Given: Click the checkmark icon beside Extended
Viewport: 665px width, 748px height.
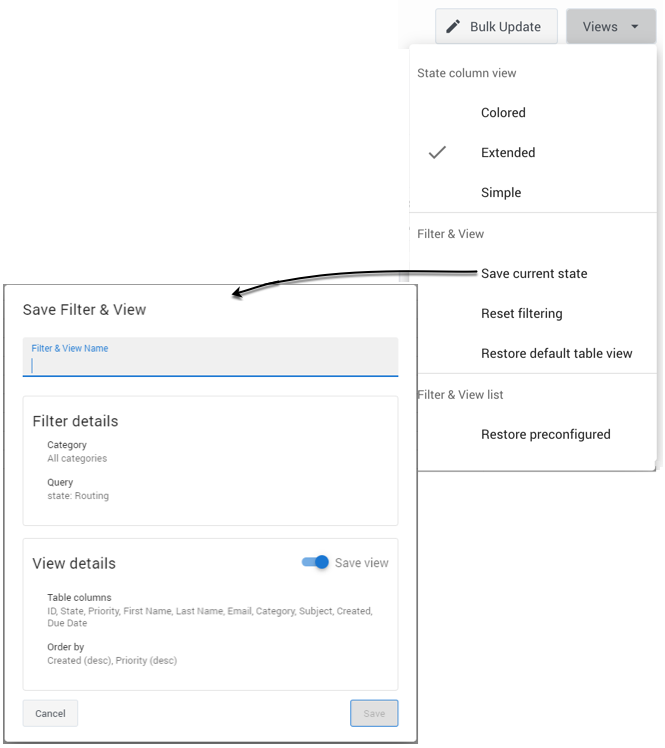Looking at the screenshot, I should [x=437, y=153].
